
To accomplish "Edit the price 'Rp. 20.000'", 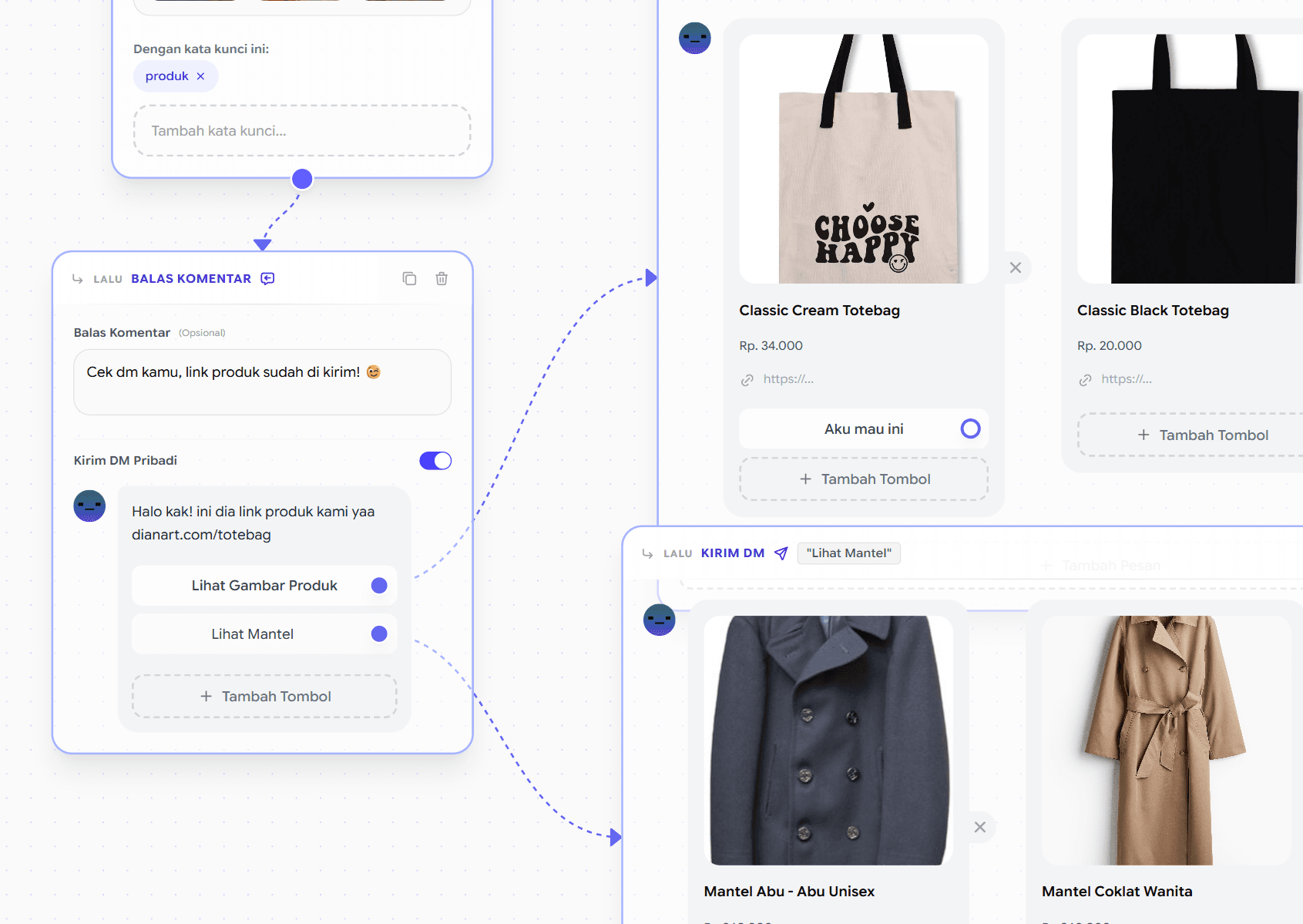I will point(1109,346).
